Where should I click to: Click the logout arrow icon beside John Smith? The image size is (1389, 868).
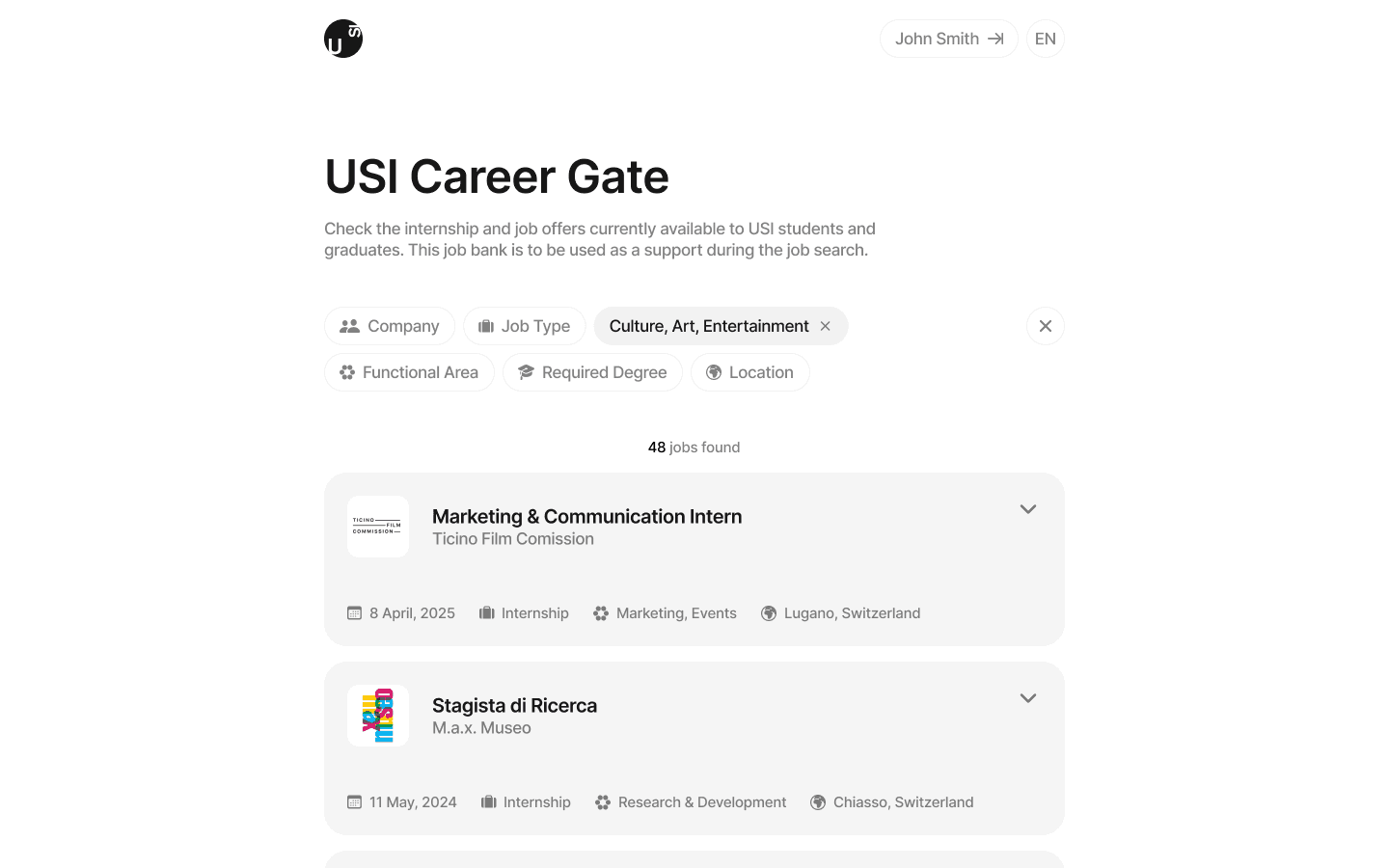[995, 39]
